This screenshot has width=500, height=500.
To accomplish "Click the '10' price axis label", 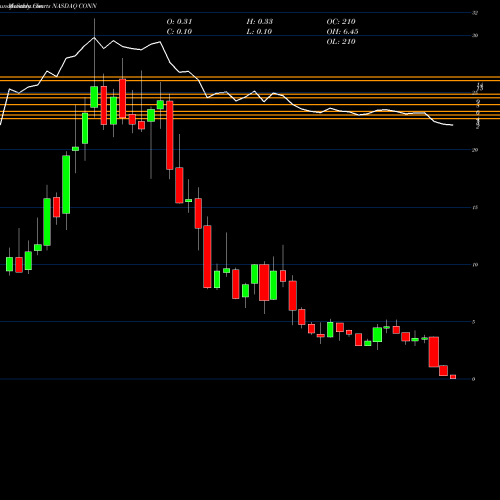I will pos(475,265).
